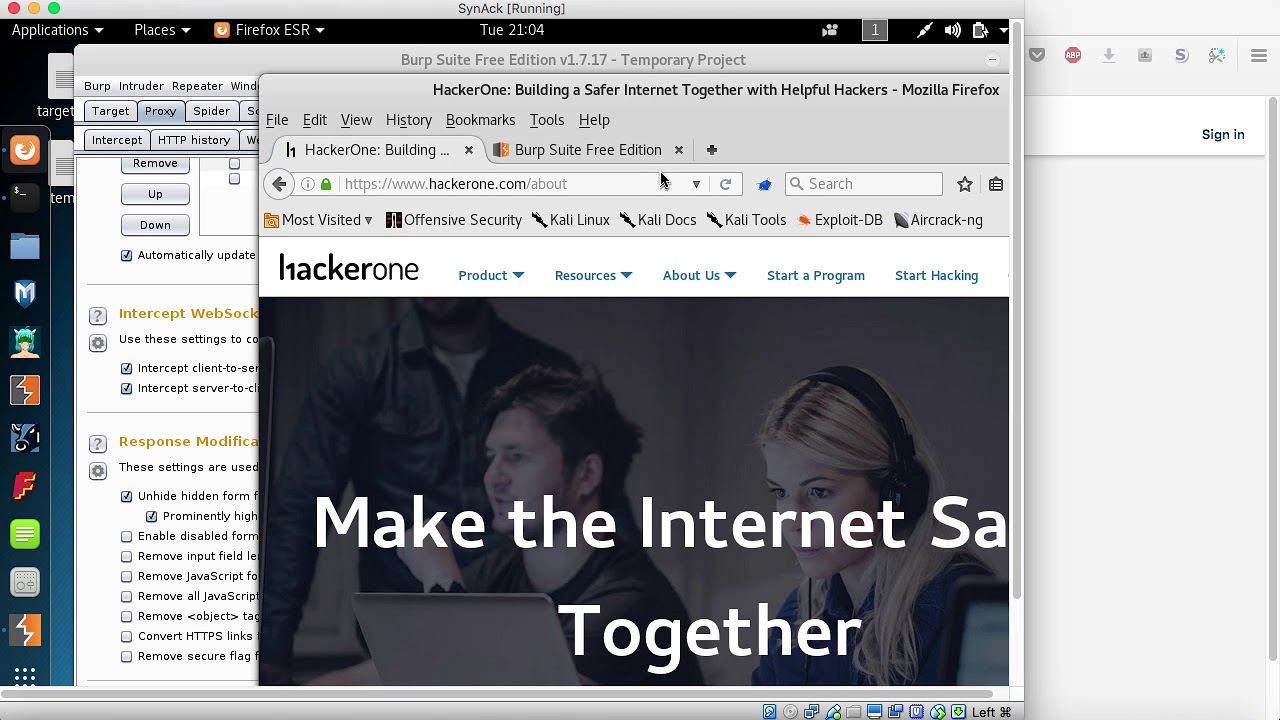Toggle Intercept server-to-client messages checkbox
Image resolution: width=1280 pixels, height=720 pixels.
click(126, 388)
